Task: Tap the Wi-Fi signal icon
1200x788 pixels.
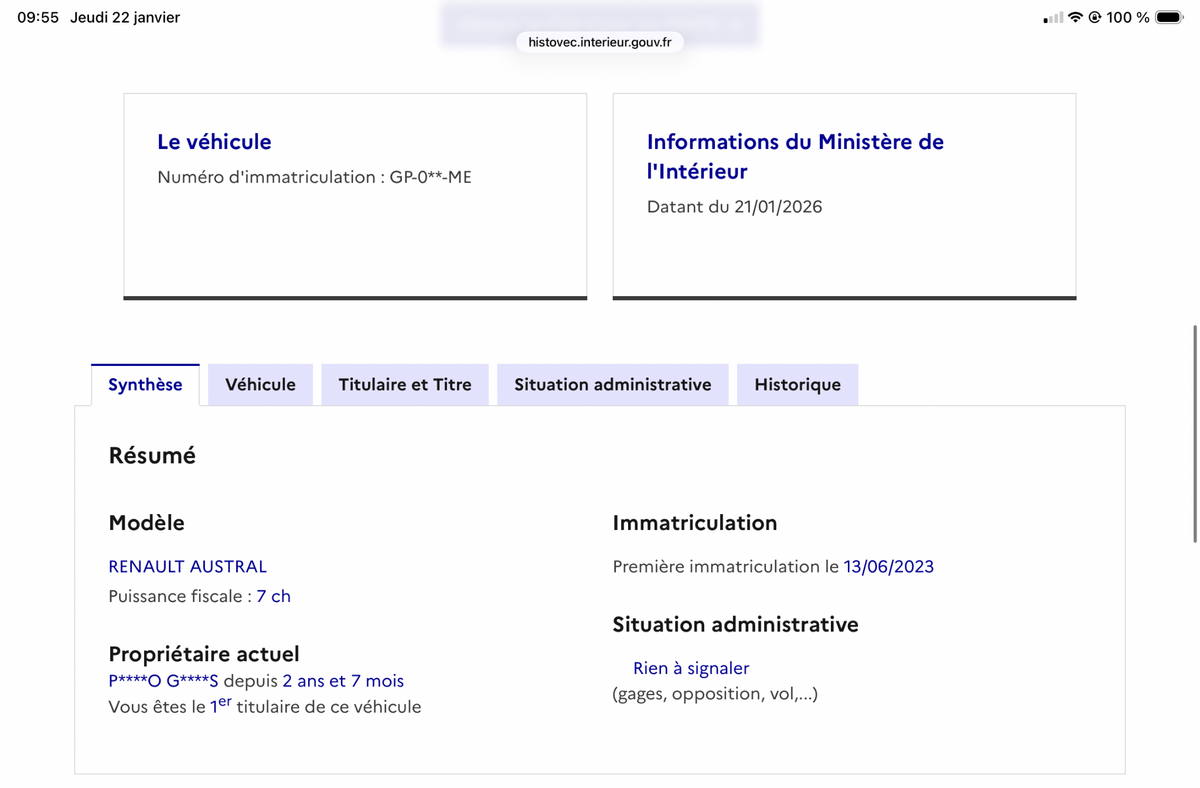Action: pyautogui.click(x=1075, y=17)
